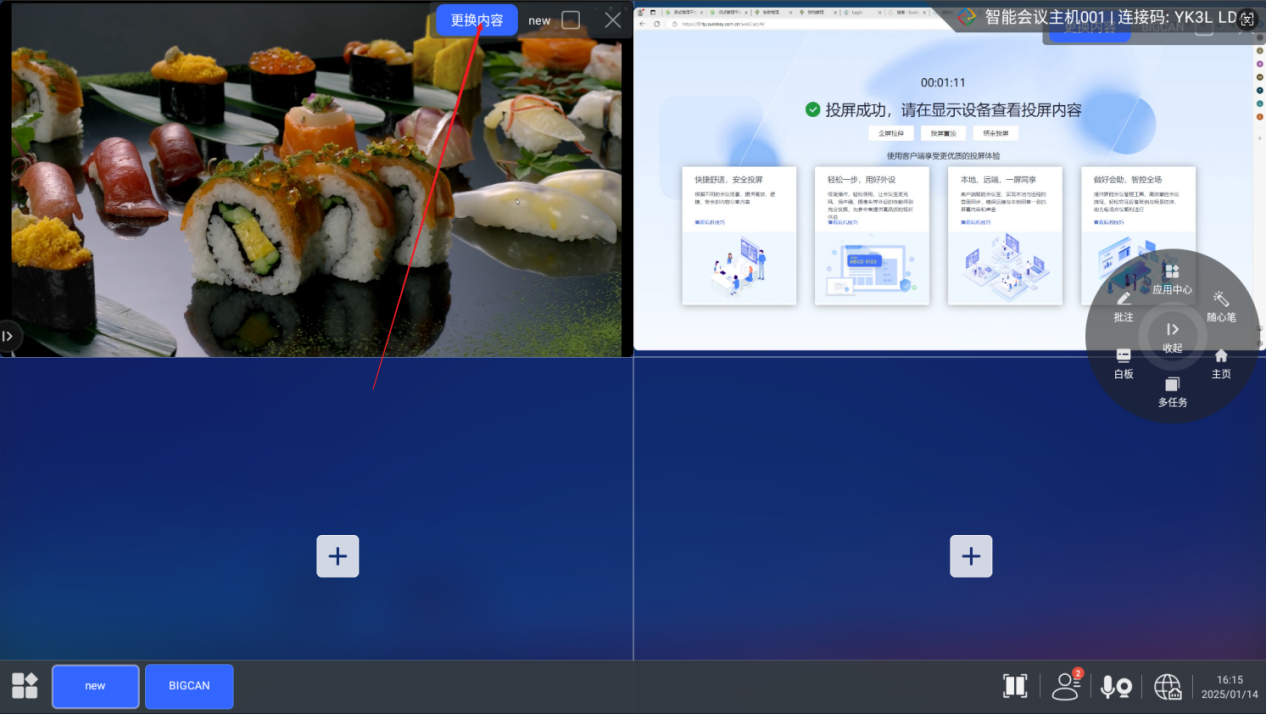This screenshot has height=714, width=1266.
Task: Expand the left side panel arrow
Action: click(8, 336)
